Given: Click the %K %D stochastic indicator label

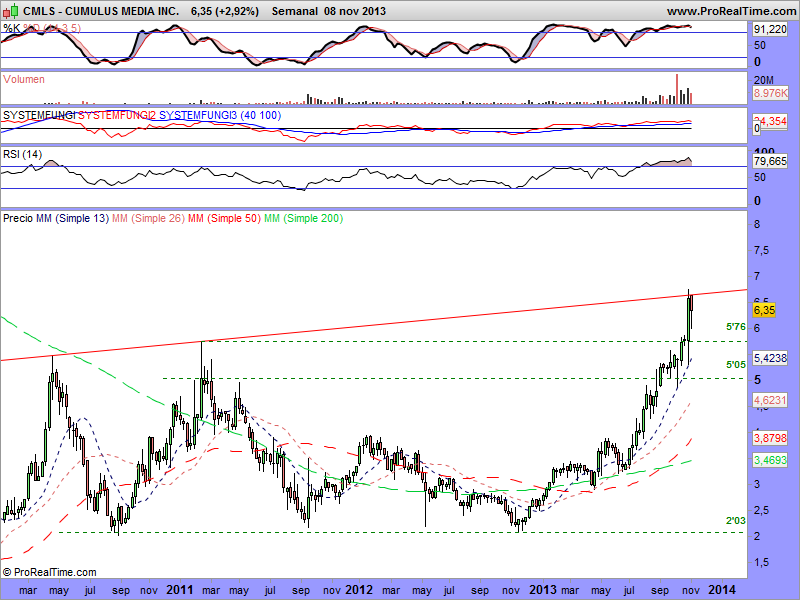Looking at the screenshot, I should [42, 28].
